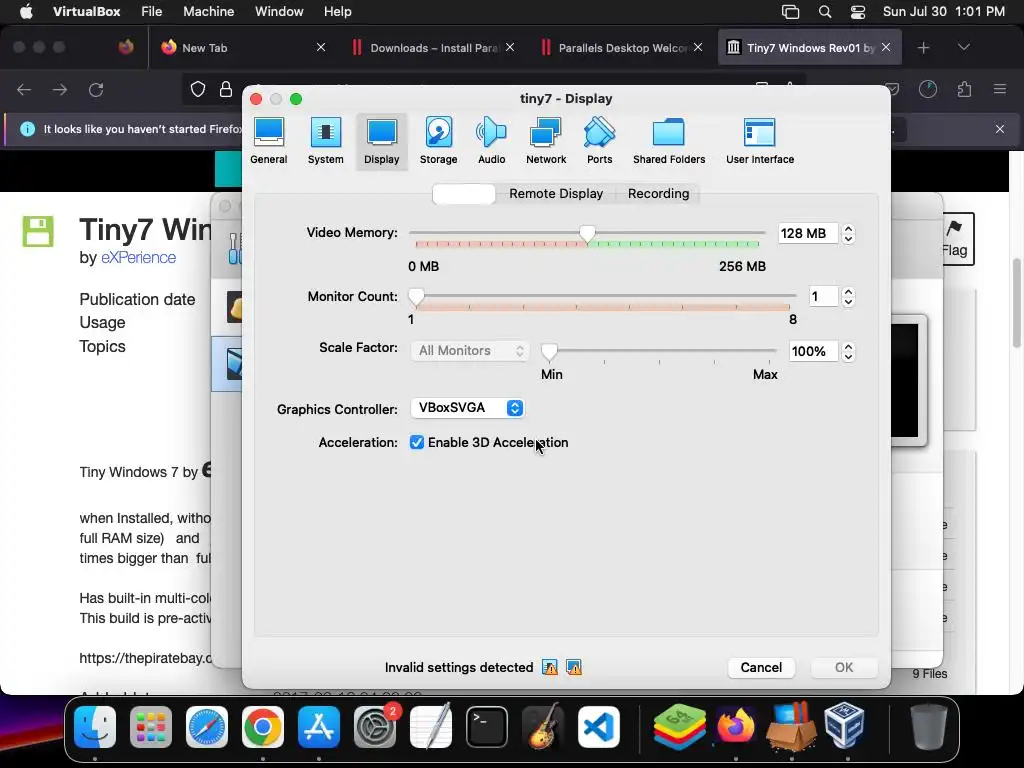The width and height of the screenshot is (1024, 768).
Task: Open the Trash in the Dock
Action: pos(928,726)
